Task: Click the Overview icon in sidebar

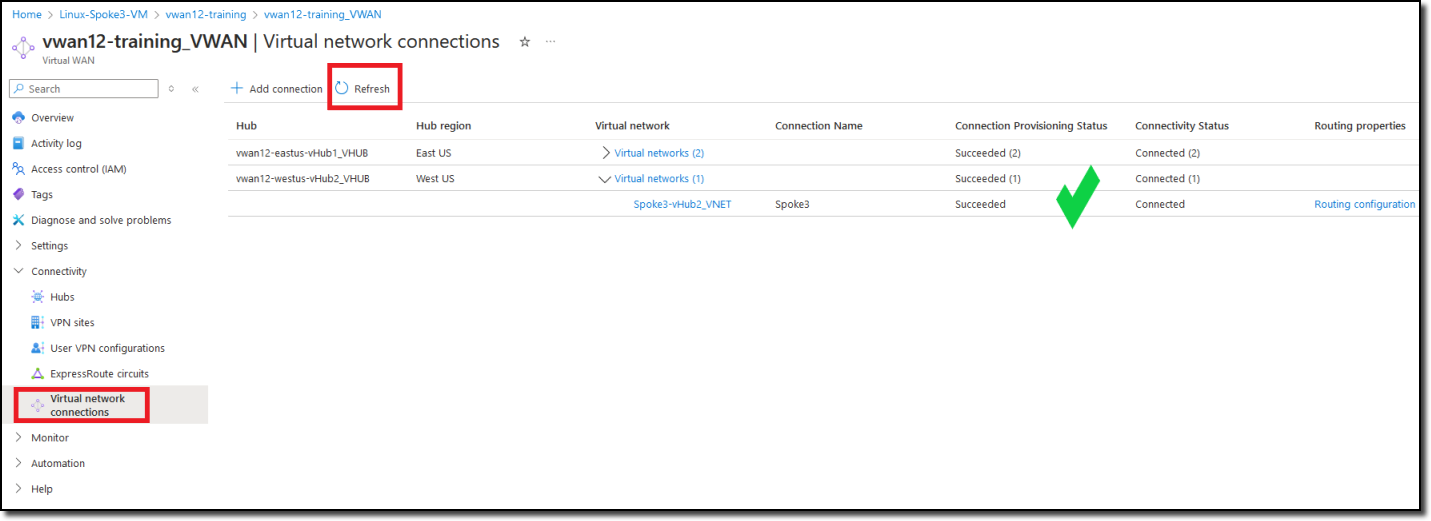Action: click(18, 118)
